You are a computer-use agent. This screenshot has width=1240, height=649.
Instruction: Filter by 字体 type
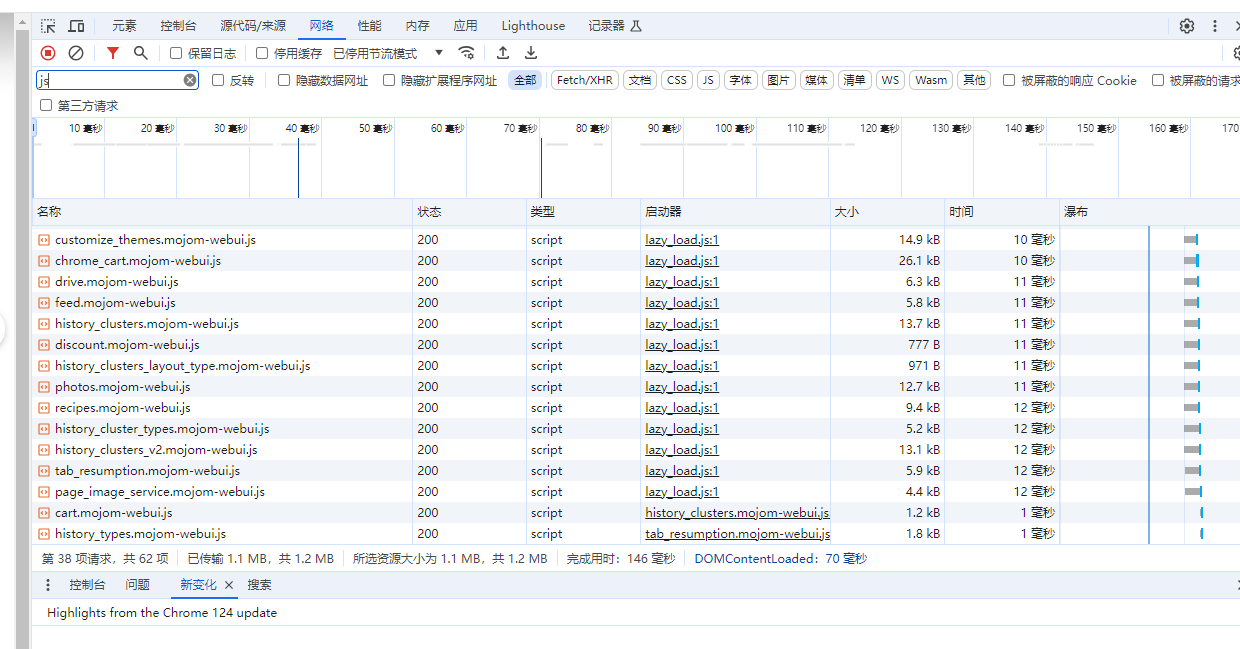tap(740, 80)
